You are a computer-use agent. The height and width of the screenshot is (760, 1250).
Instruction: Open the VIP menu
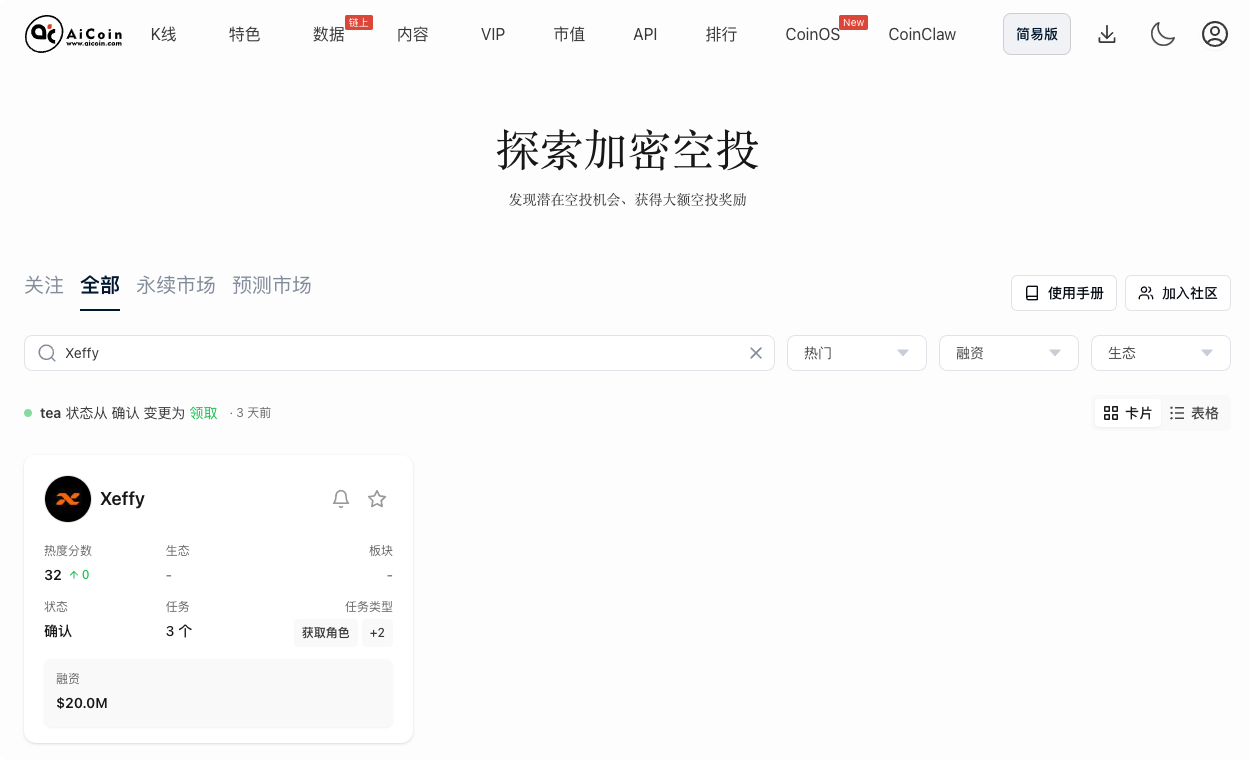point(493,35)
